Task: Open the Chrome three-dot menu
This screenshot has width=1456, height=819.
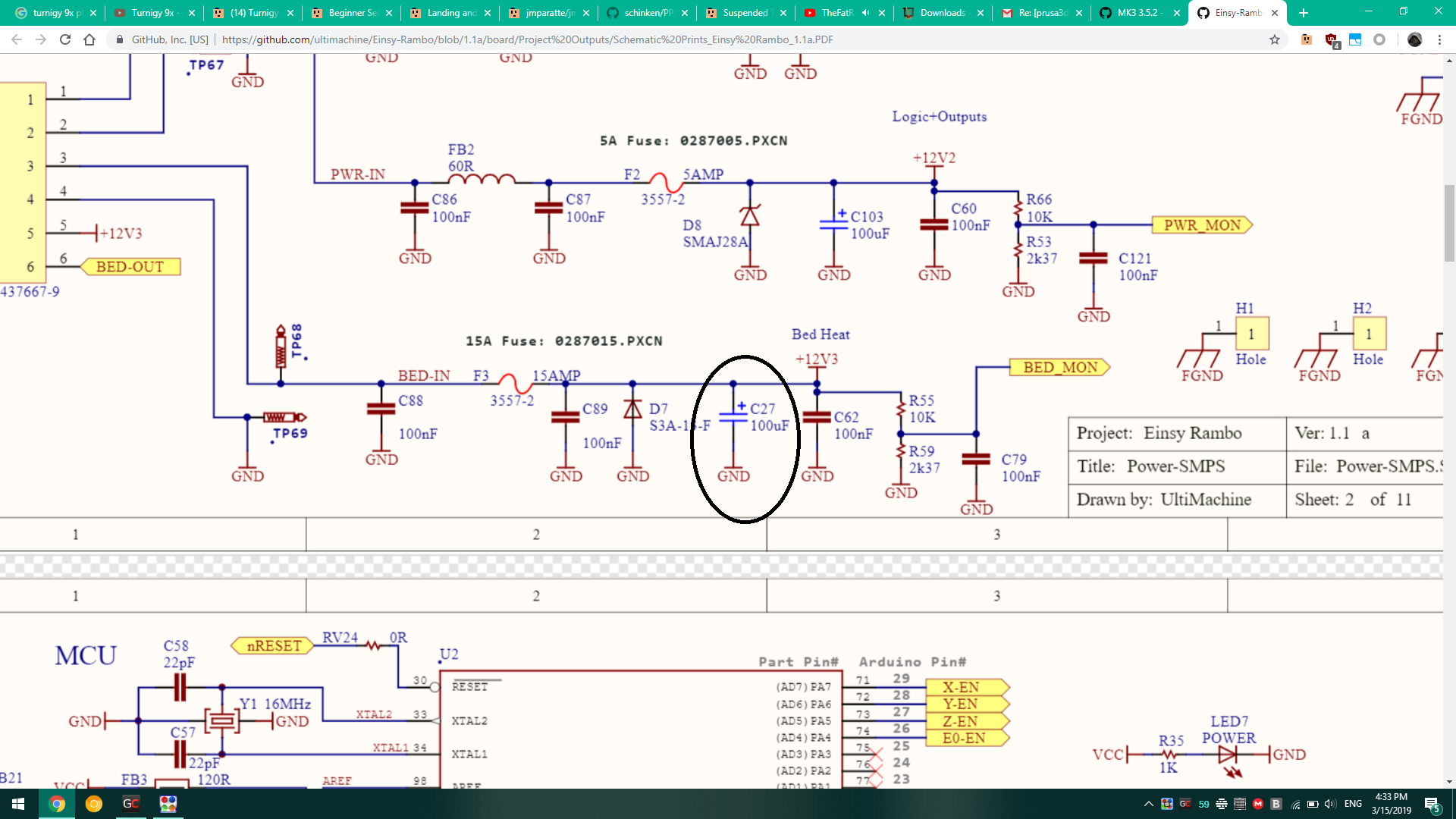Action: [1439, 39]
